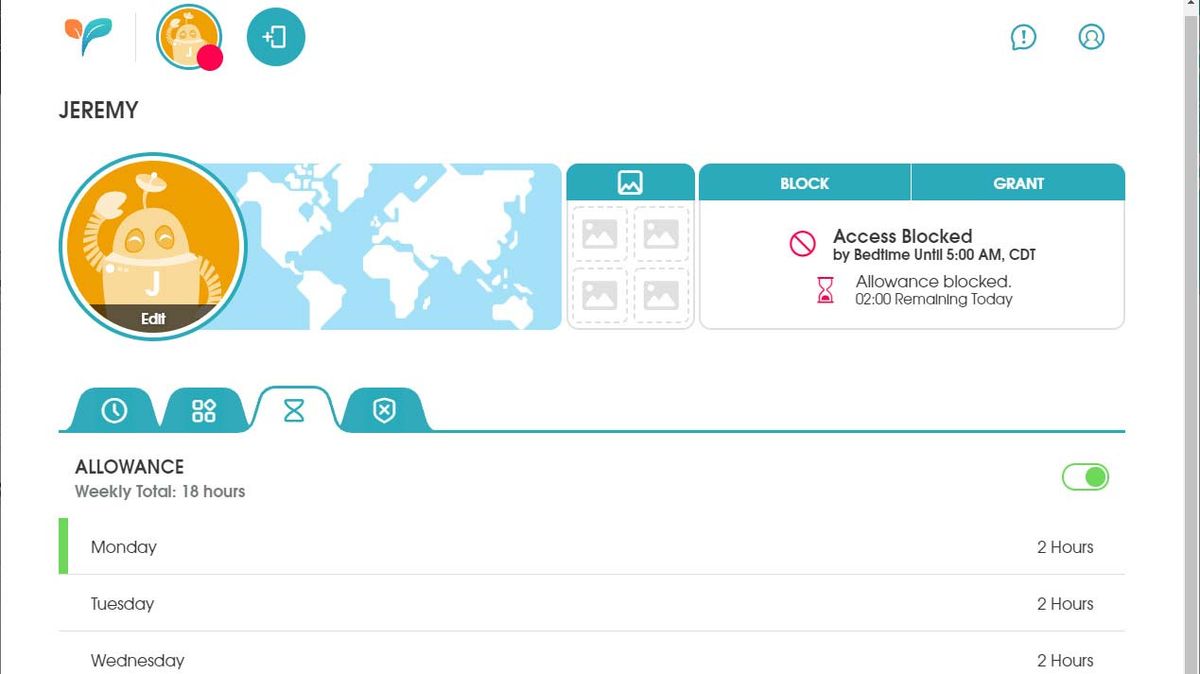Open the Monday hours selector

click(1064, 547)
